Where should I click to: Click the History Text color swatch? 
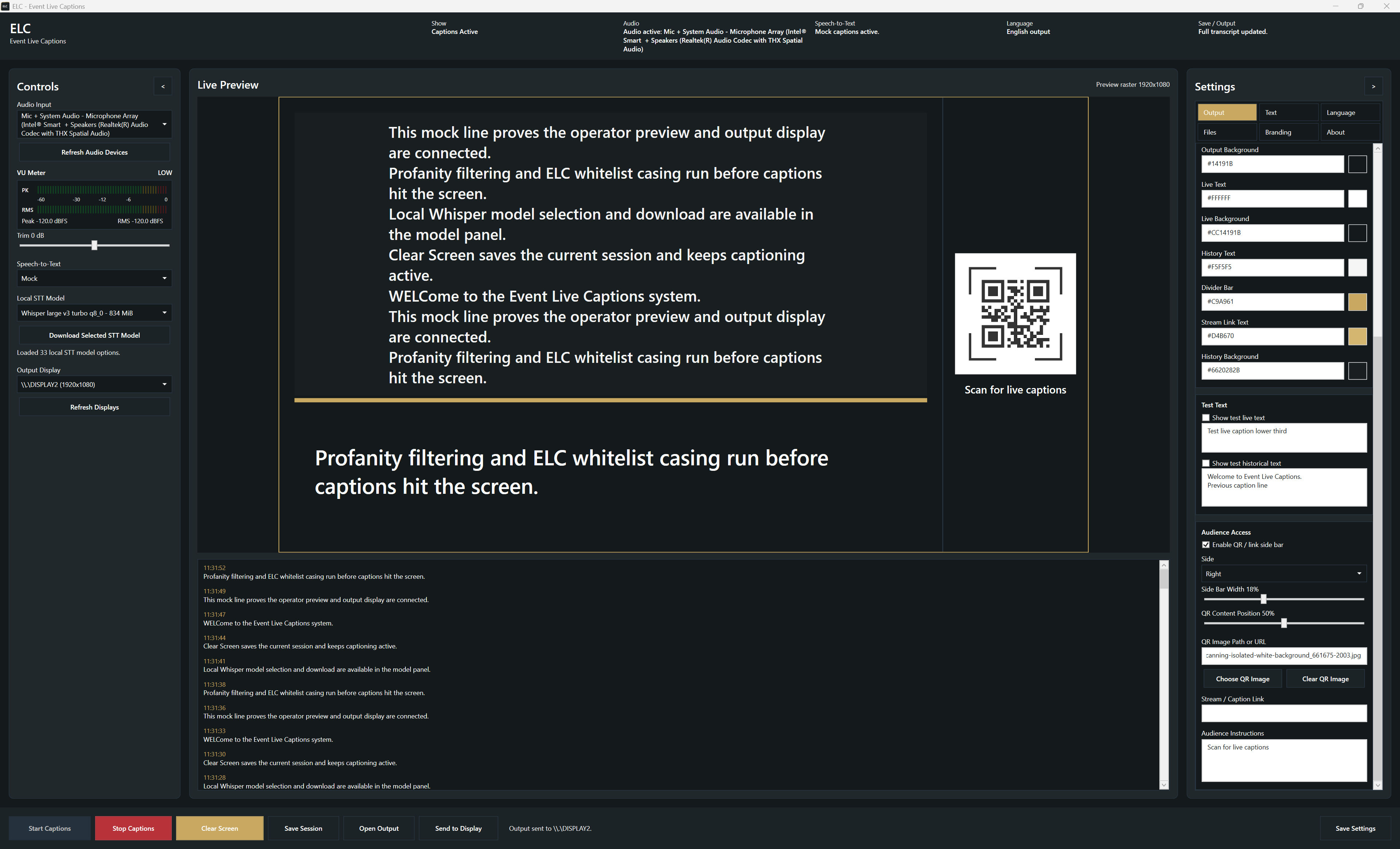tap(1357, 267)
